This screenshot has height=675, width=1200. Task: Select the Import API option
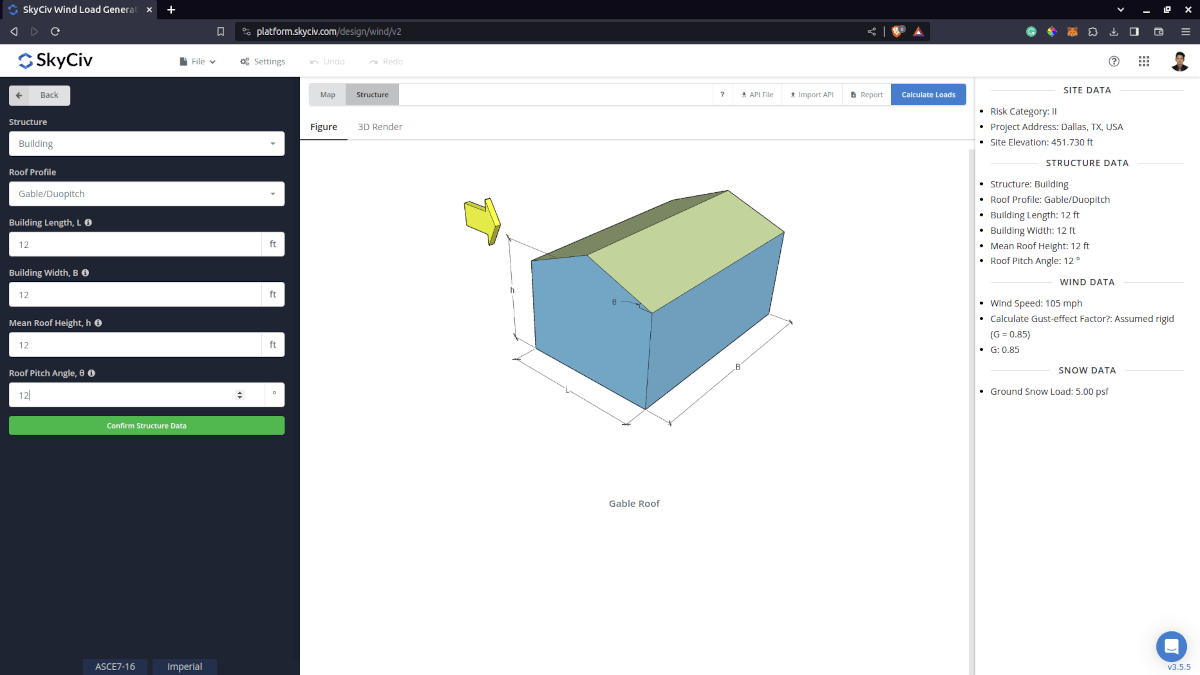coord(810,93)
